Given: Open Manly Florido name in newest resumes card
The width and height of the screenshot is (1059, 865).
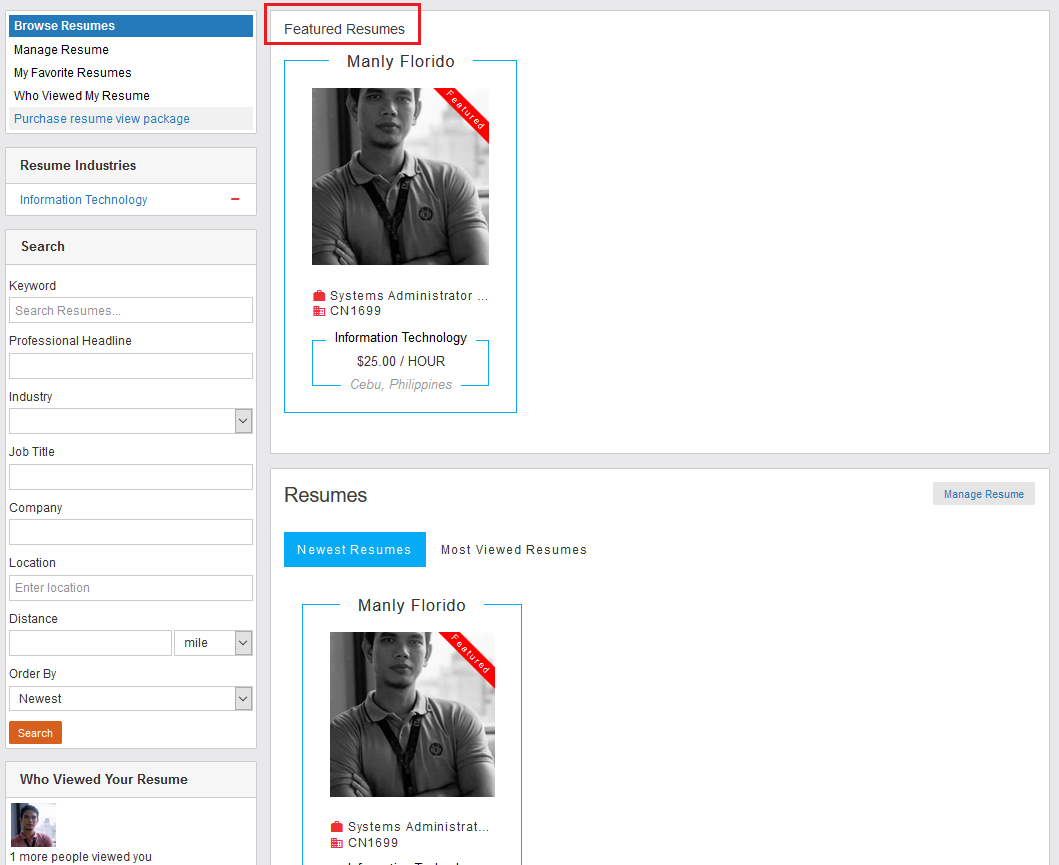Looking at the screenshot, I should click(x=412, y=606).
